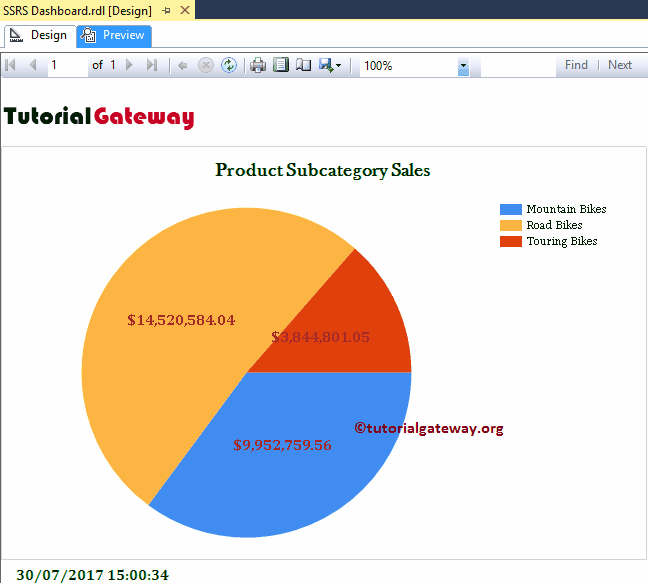Click the total pages "of 1" text
648x583 pixels.
coord(103,65)
